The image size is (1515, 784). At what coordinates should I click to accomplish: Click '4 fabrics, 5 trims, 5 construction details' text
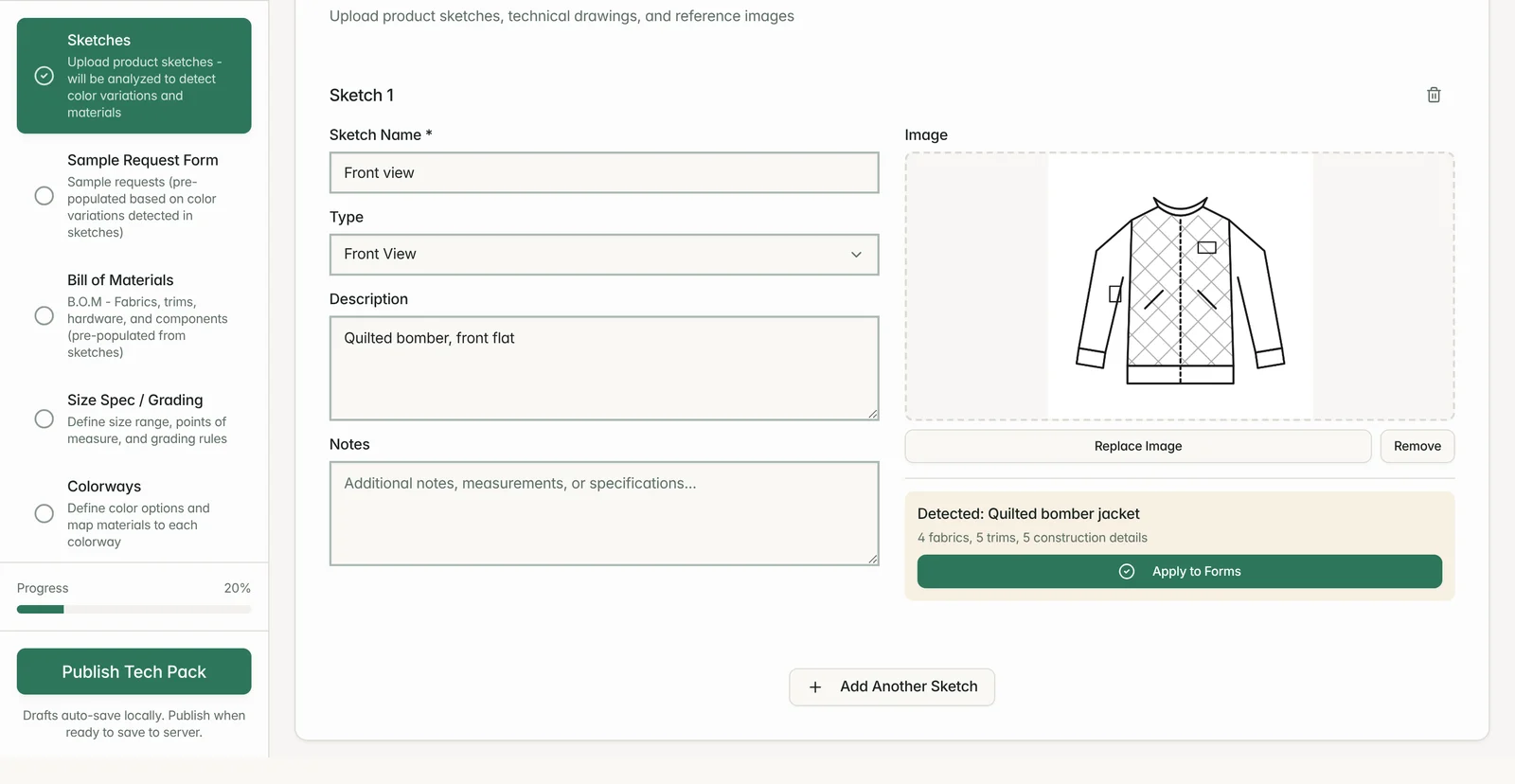(x=1032, y=538)
